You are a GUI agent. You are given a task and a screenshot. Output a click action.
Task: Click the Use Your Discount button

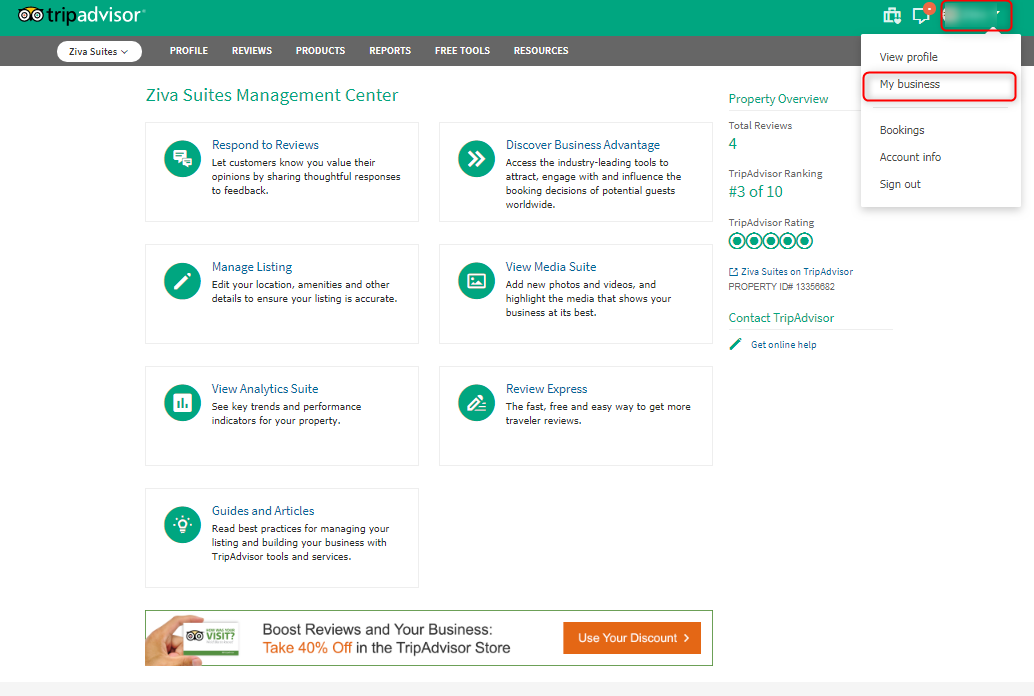click(632, 638)
